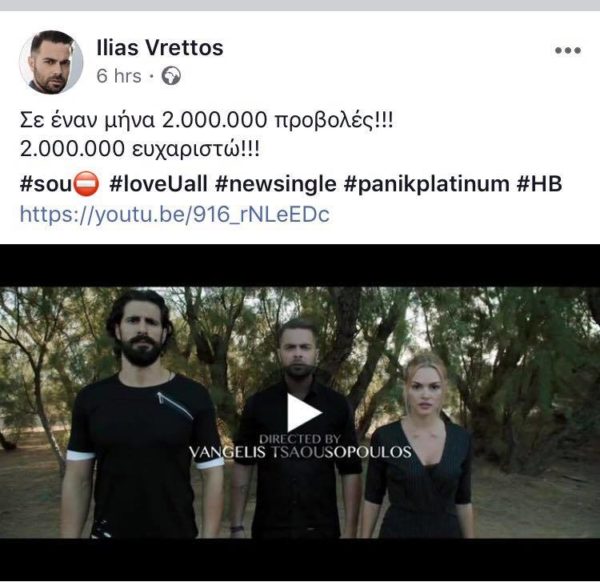The width and height of the screenshot is (600, 582).
Task: Click the '2.000.000 ευχαριστώ' text line
Action: pos(140,149)
